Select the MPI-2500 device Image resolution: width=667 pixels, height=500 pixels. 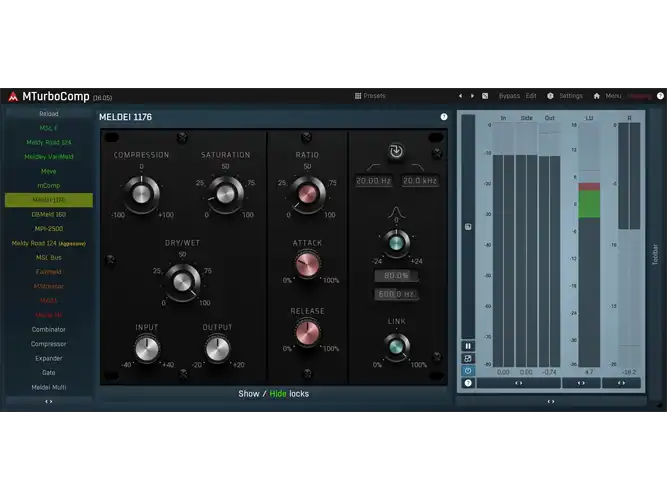49,229
